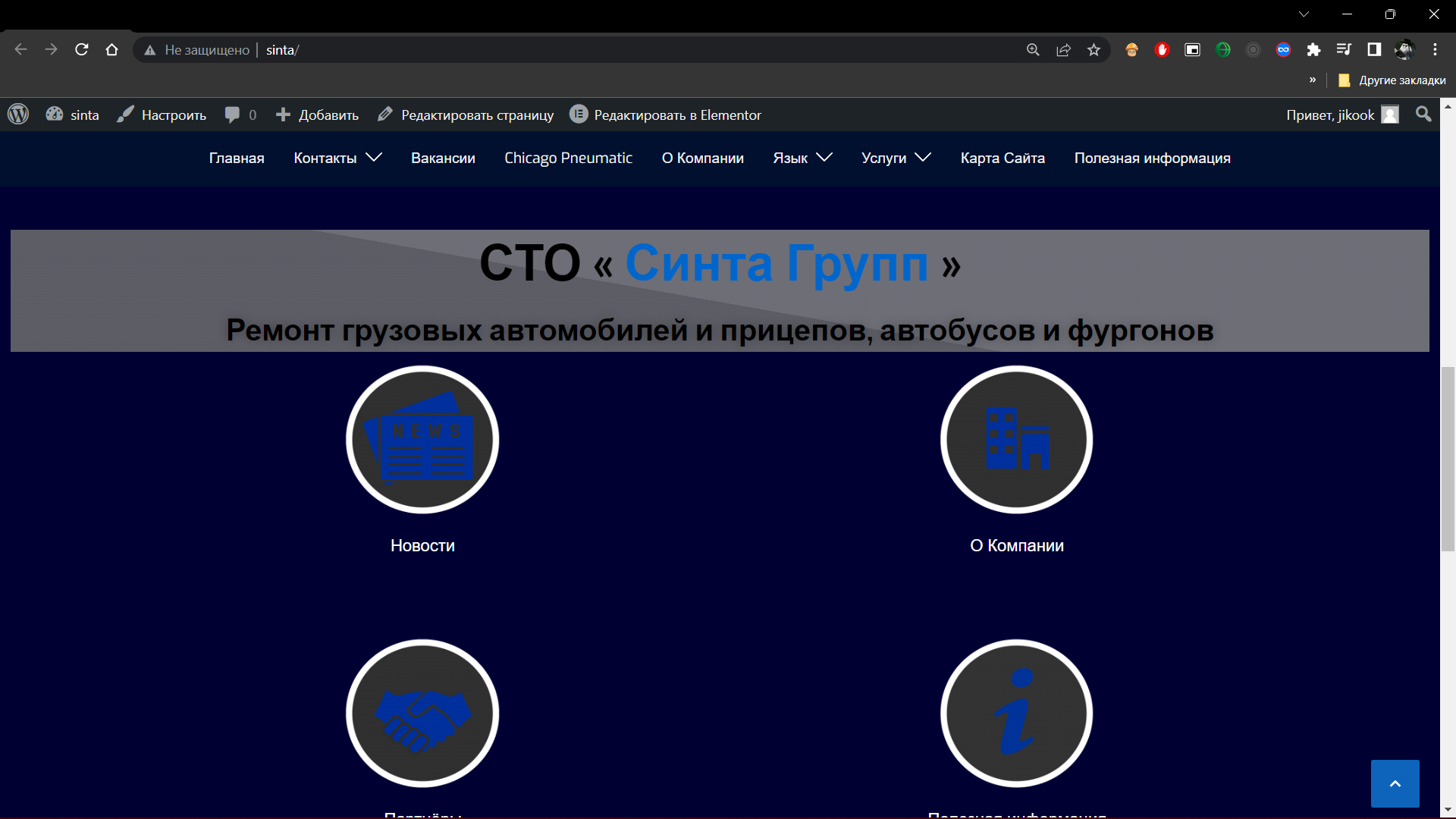Image resolution: width=1456 pixels, height=819 pixels.
Task: Bookmark this page with the star icon
Action: 1094,50
